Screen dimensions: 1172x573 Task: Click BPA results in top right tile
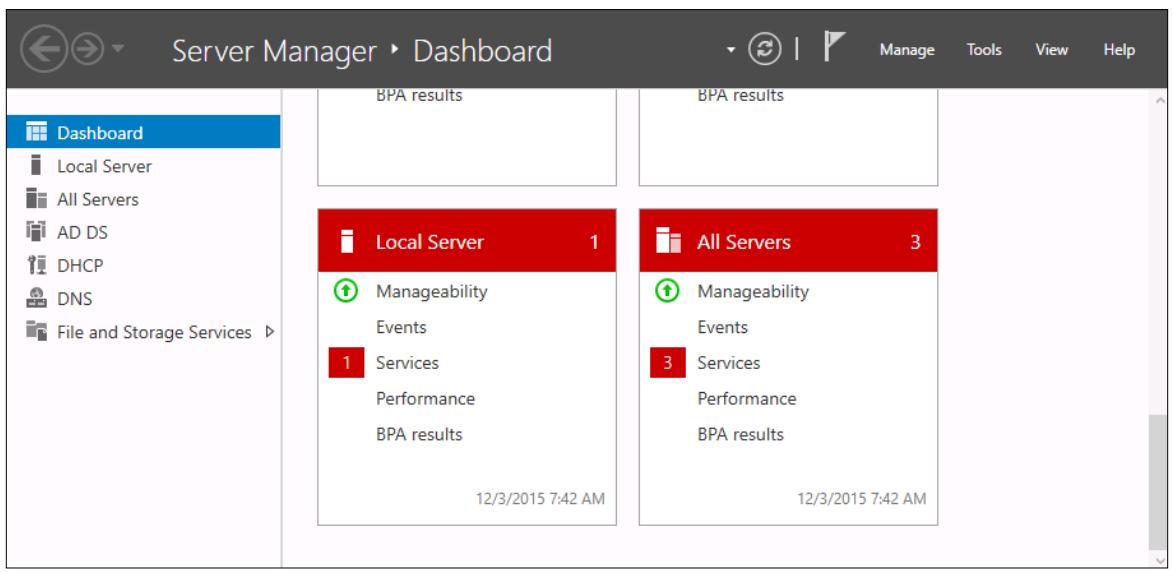(x=741, y=96)
